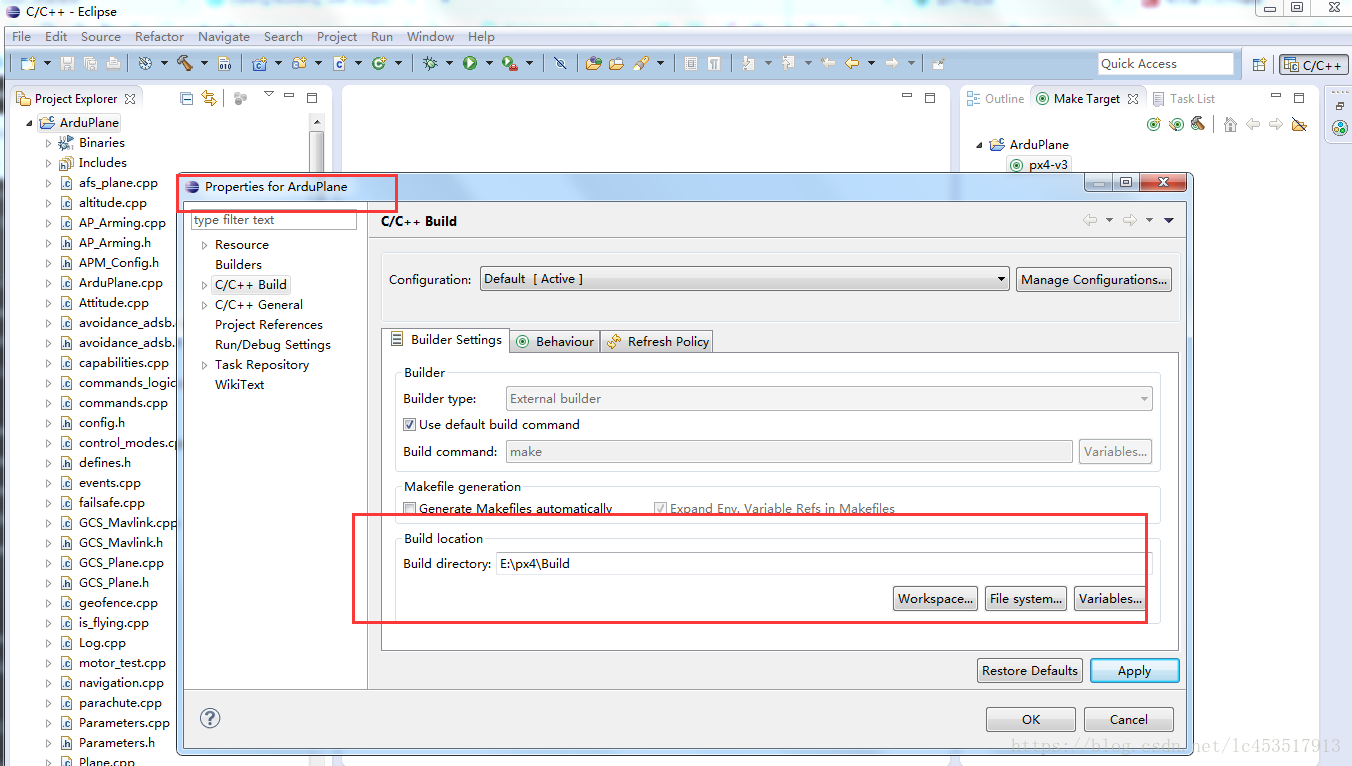Click the New wizard toolbar icon

click(27, 63)
